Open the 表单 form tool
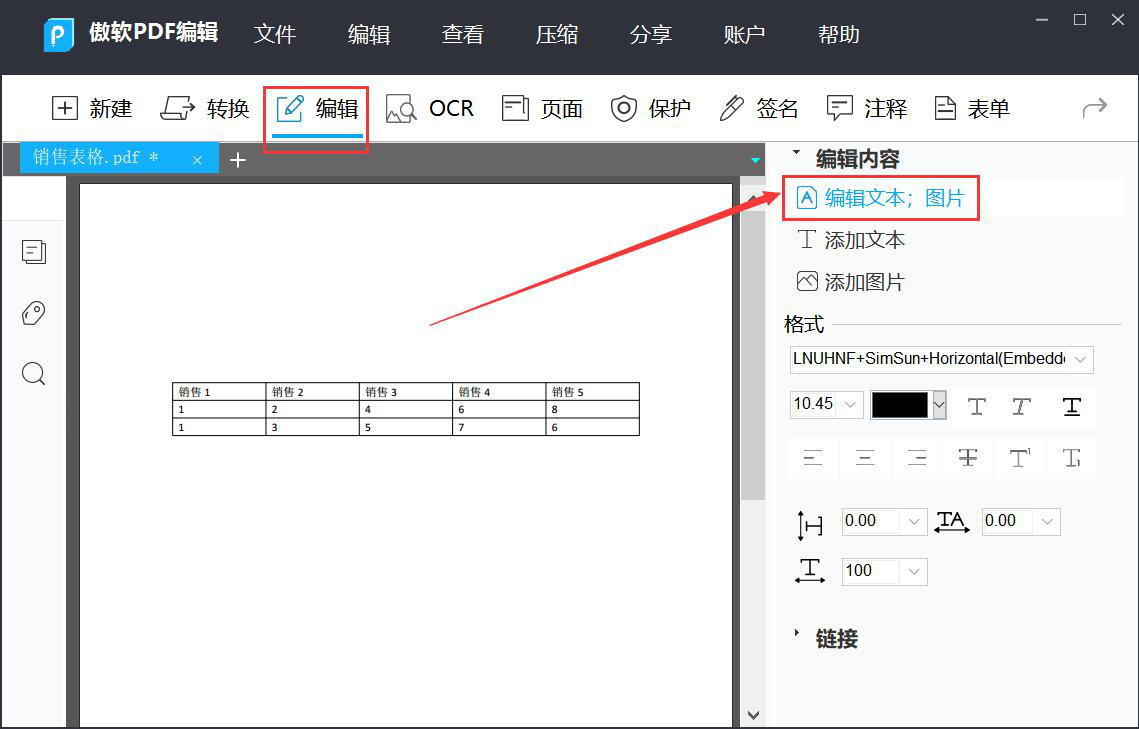 point(972,109)
